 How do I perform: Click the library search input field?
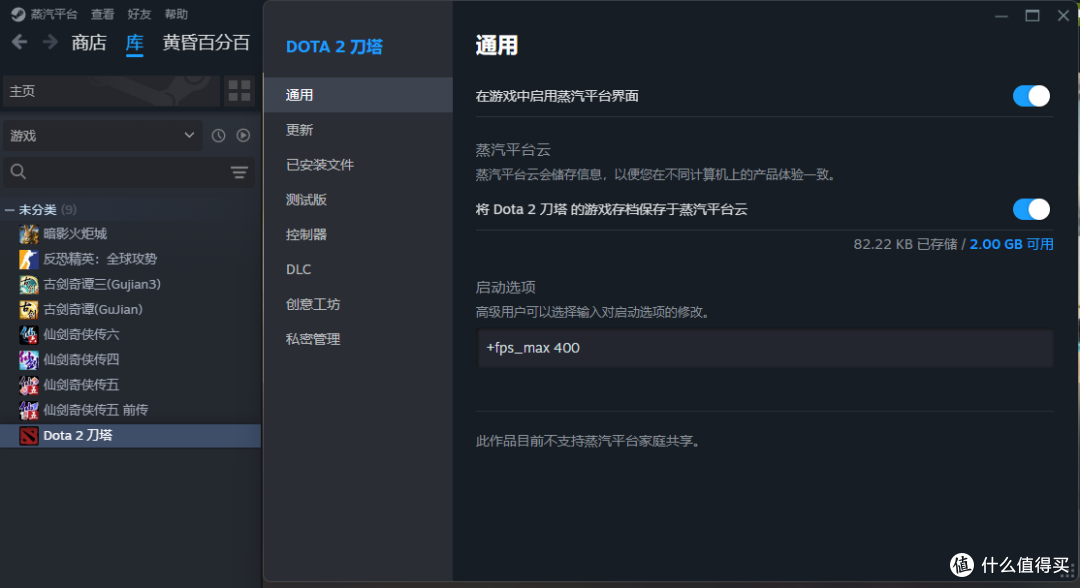click(x=129, y=172)
